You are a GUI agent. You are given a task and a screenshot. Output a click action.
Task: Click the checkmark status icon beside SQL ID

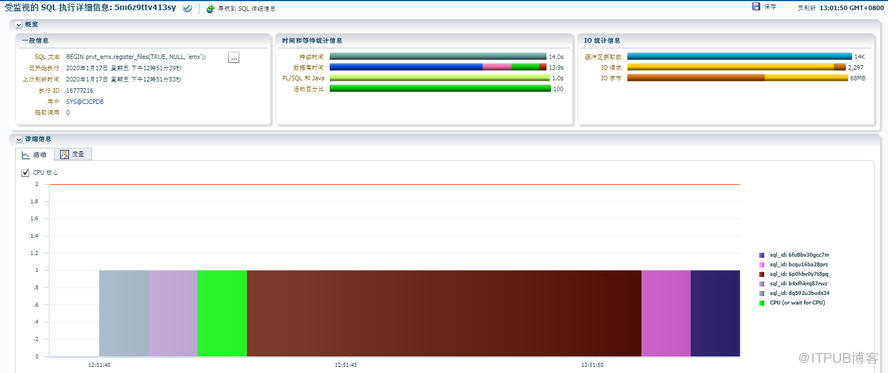click(187, 8)
